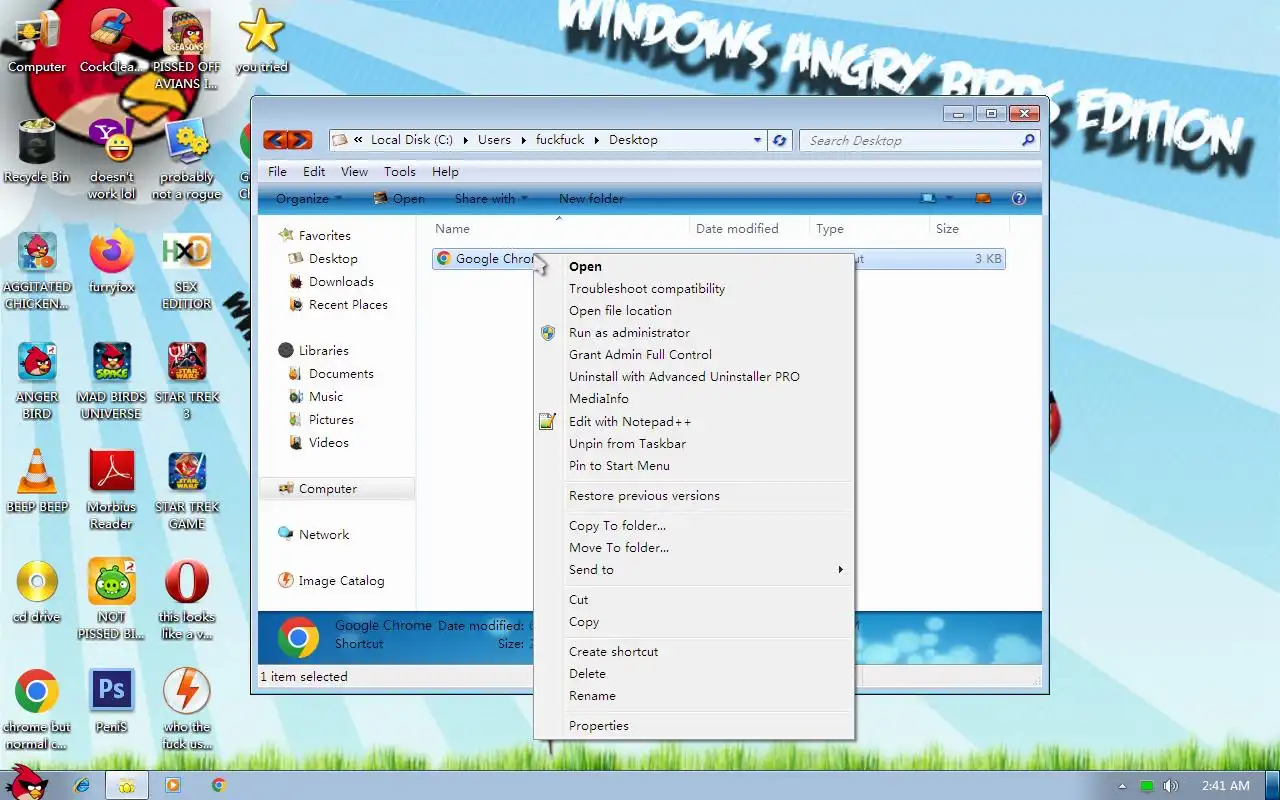Click the Forward arrow in Explorer

299,140
